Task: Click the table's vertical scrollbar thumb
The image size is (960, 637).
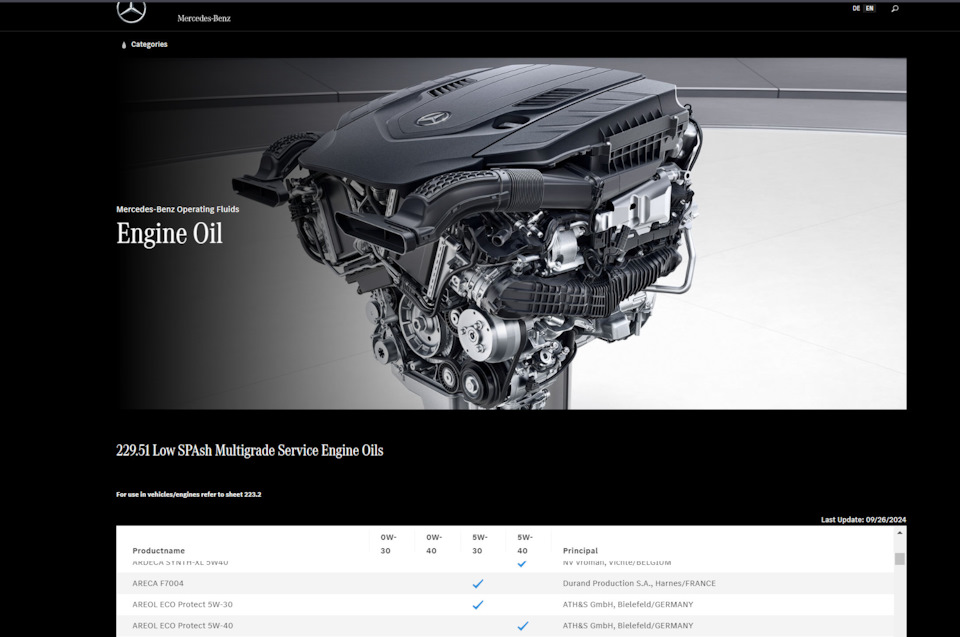Action: tap(900, 559)
